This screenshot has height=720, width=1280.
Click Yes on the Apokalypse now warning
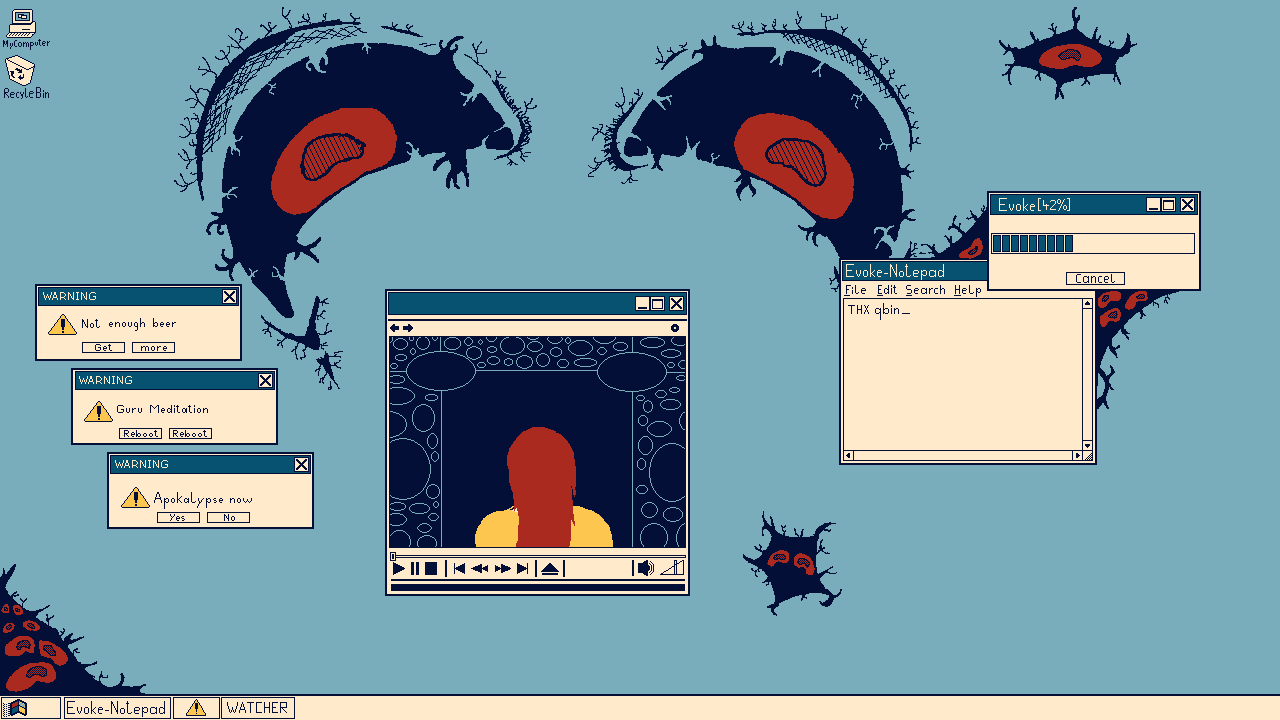click(178, 518)
